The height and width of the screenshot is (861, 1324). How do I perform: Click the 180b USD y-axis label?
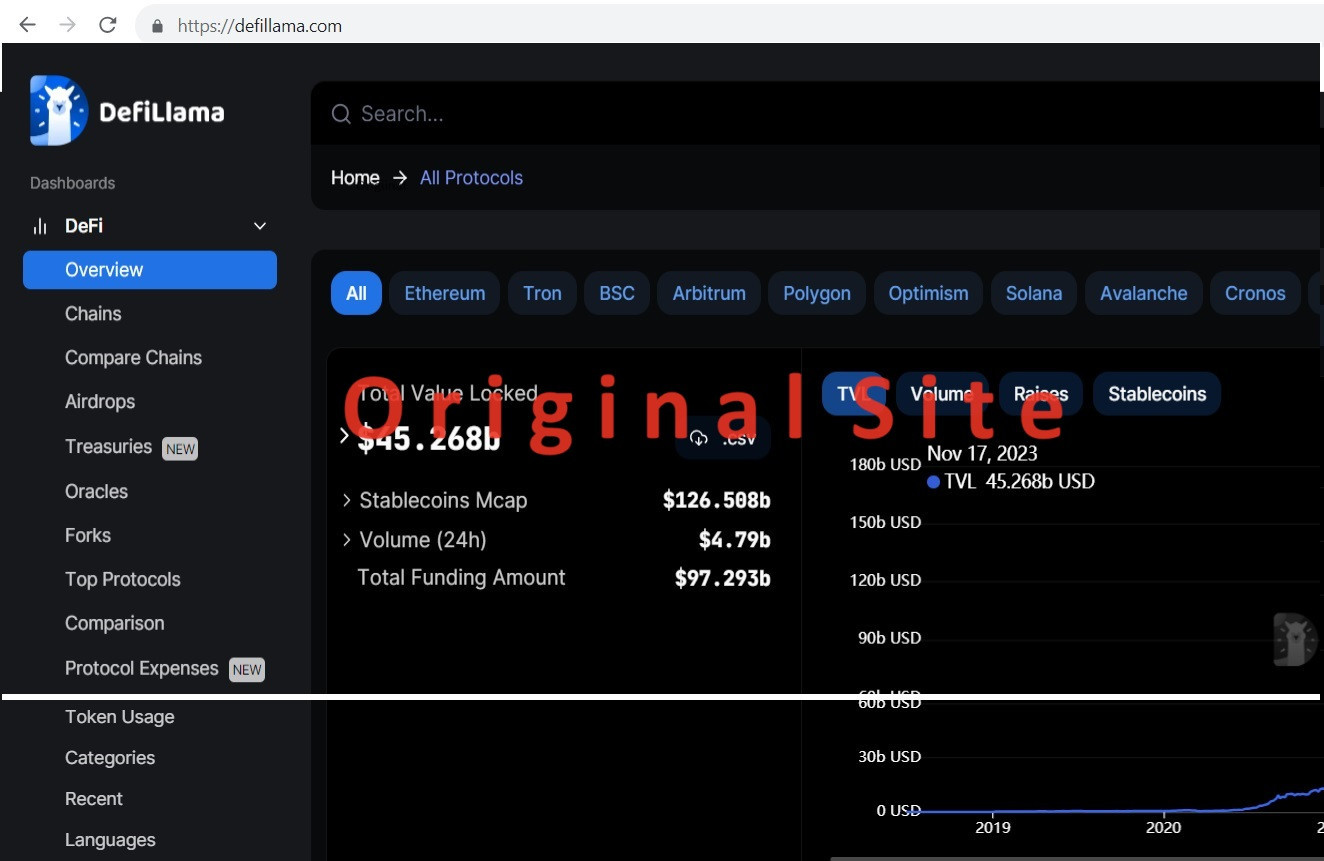[x=885, y=465]
